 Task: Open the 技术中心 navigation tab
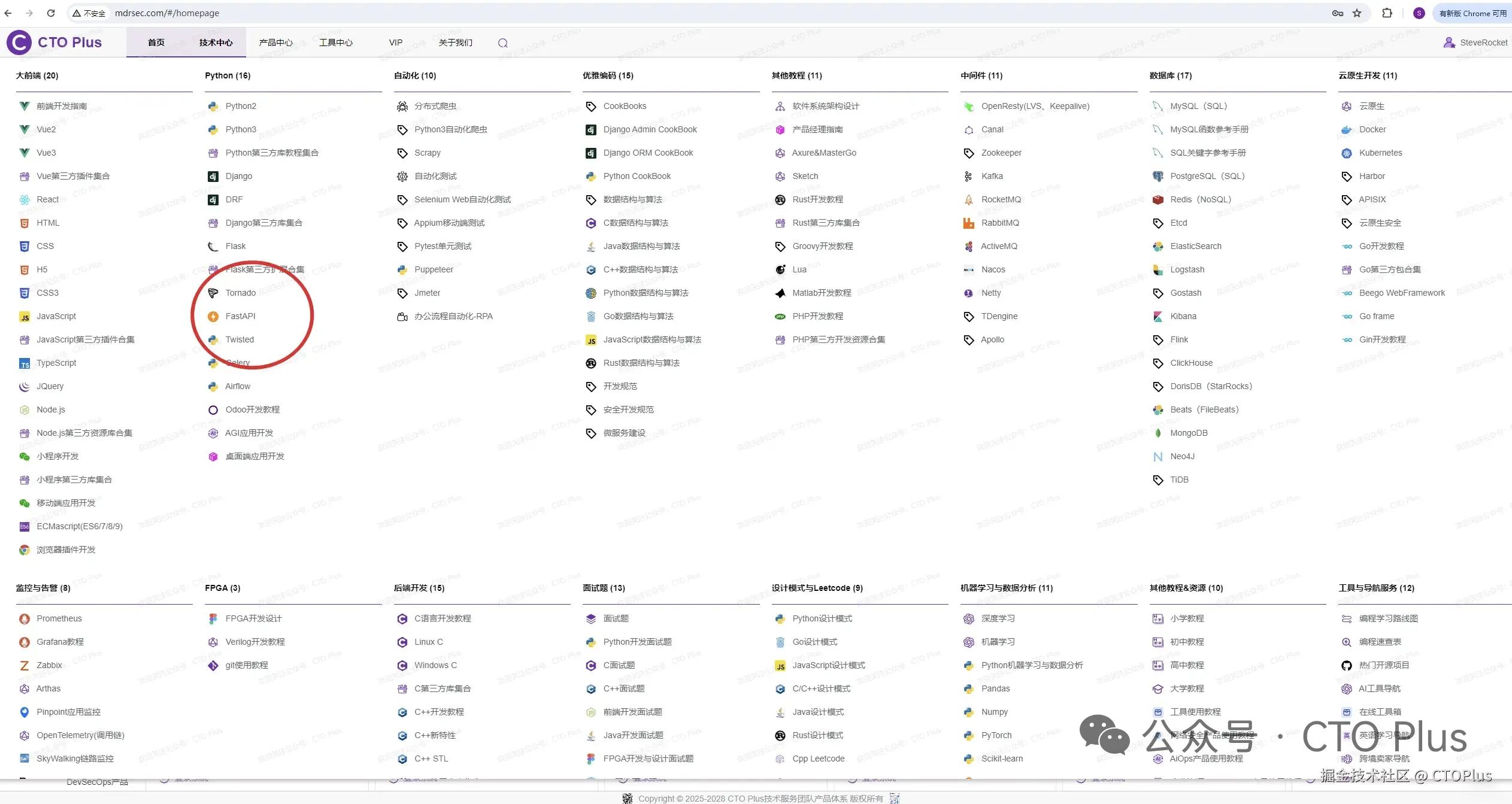tap(216, 43)
